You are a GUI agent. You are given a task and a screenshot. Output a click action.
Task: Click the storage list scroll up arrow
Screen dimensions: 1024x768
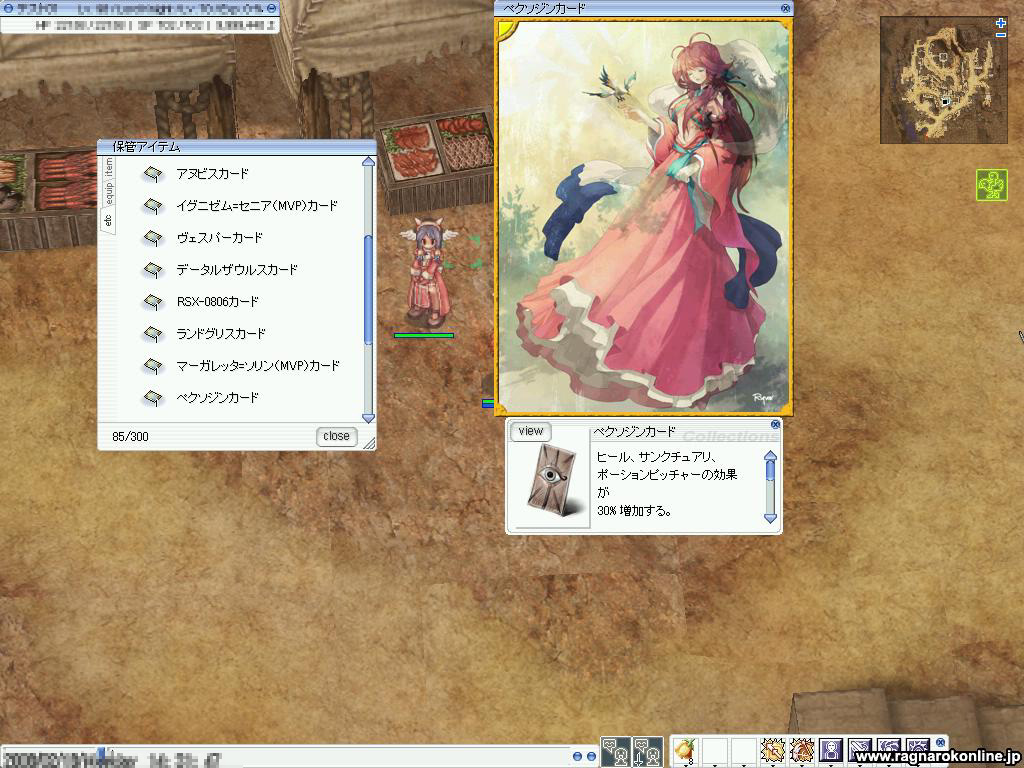[368, 162]
